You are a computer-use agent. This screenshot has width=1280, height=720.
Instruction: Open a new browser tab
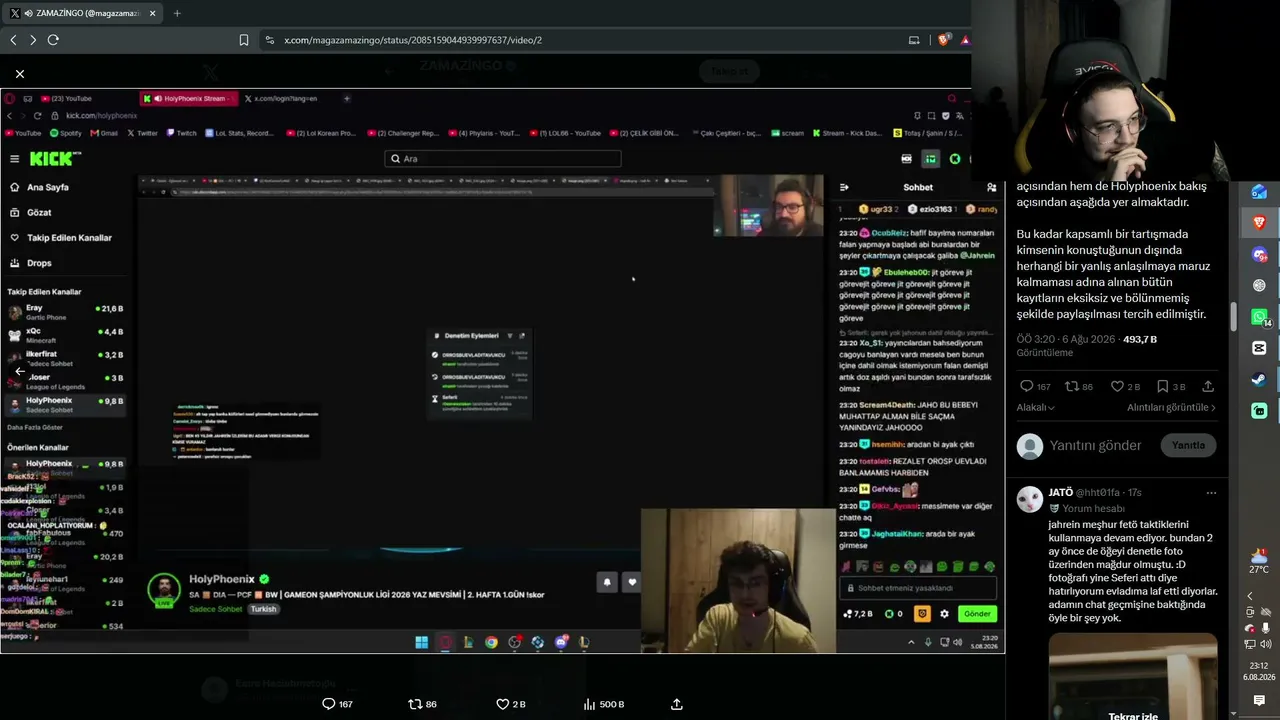[x=177, y=13]
